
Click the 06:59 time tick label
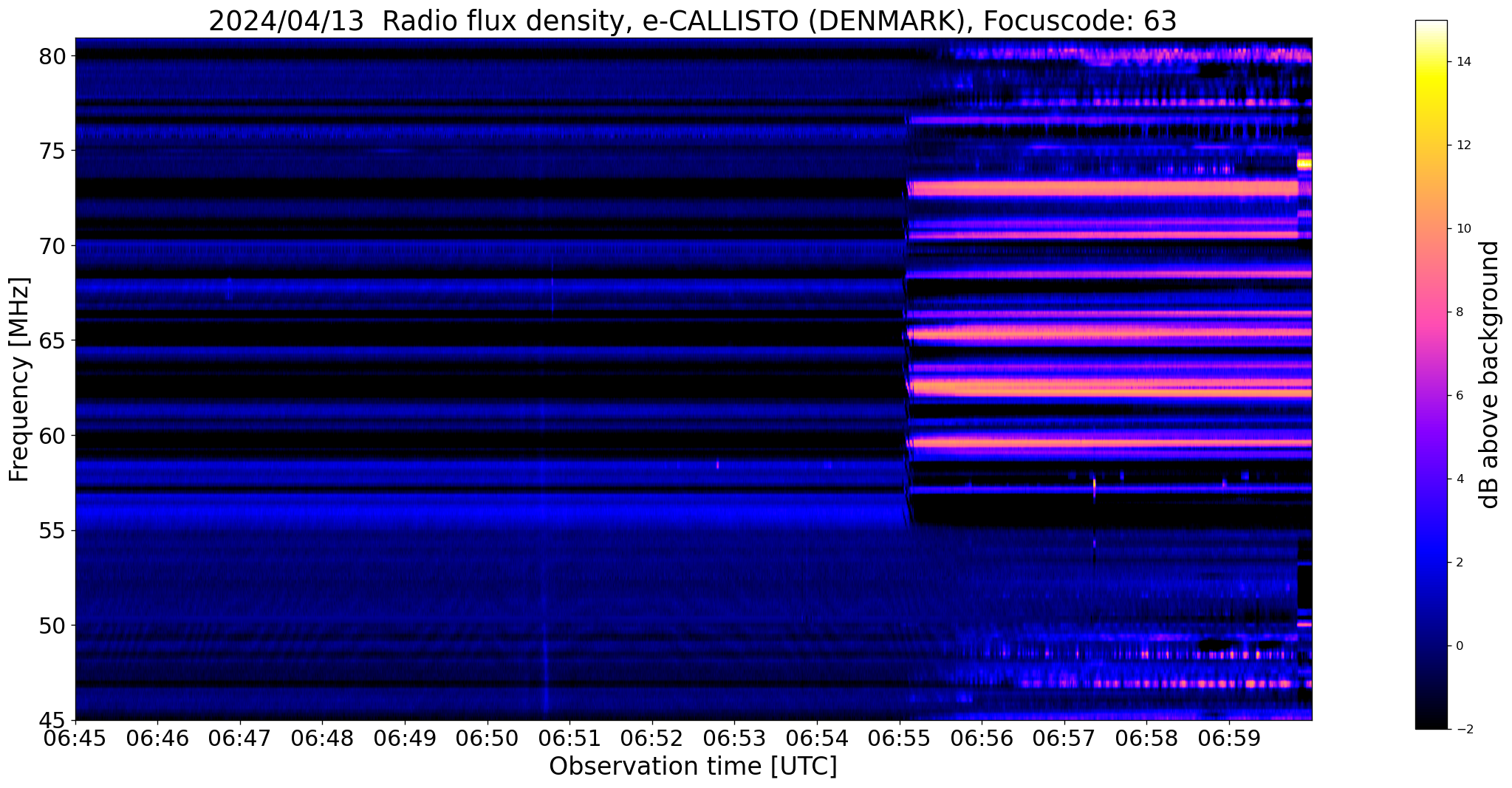(1229, 737)
